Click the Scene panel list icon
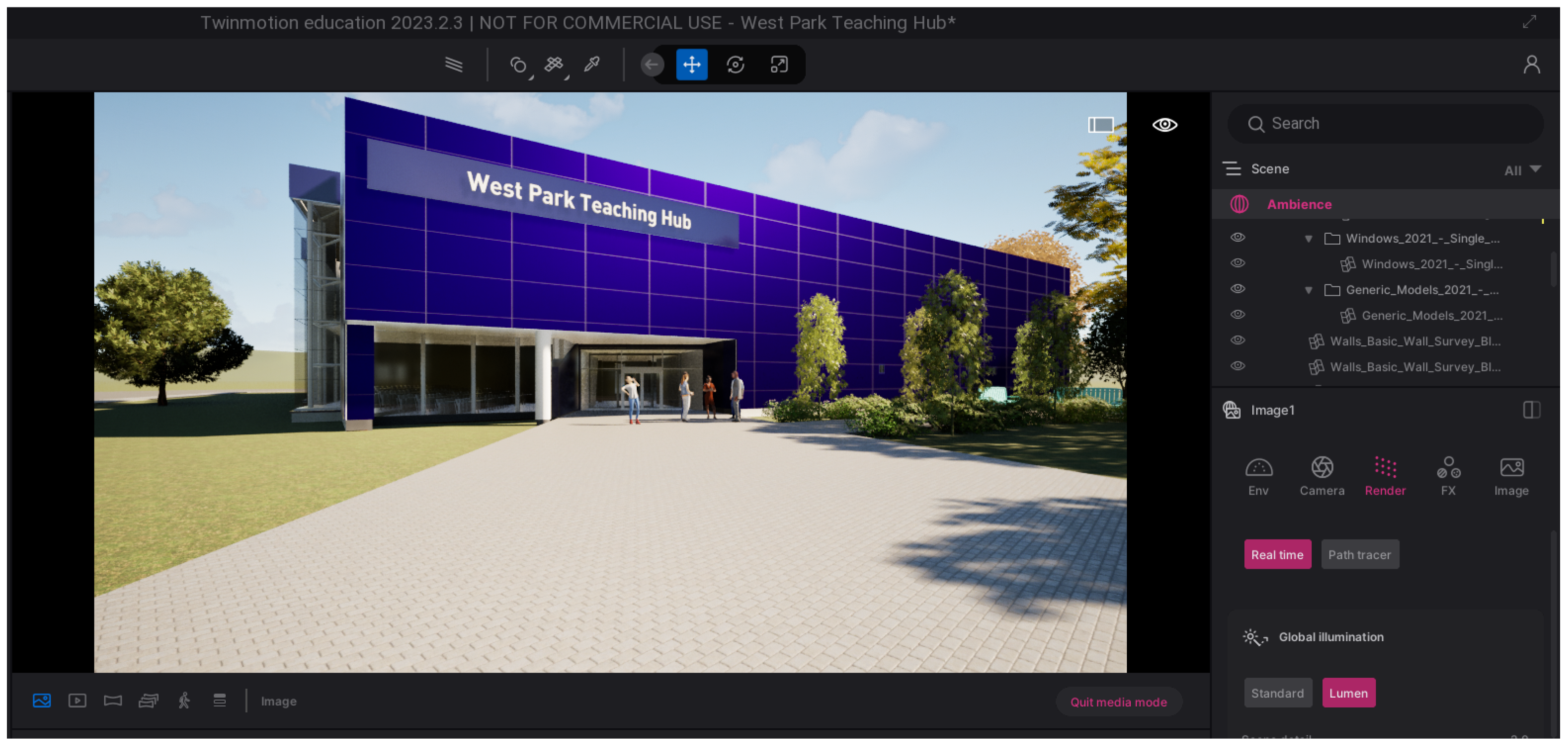Screen dimensions: 1568x746 (x=1233, y=168)
